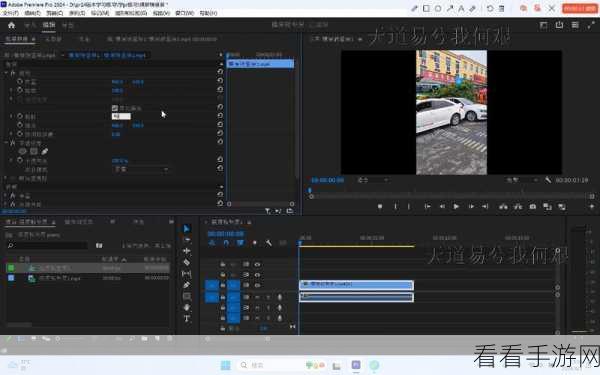Toggle Scale animation stopwatch
600x375 pixels.
(x=20, y=90)
